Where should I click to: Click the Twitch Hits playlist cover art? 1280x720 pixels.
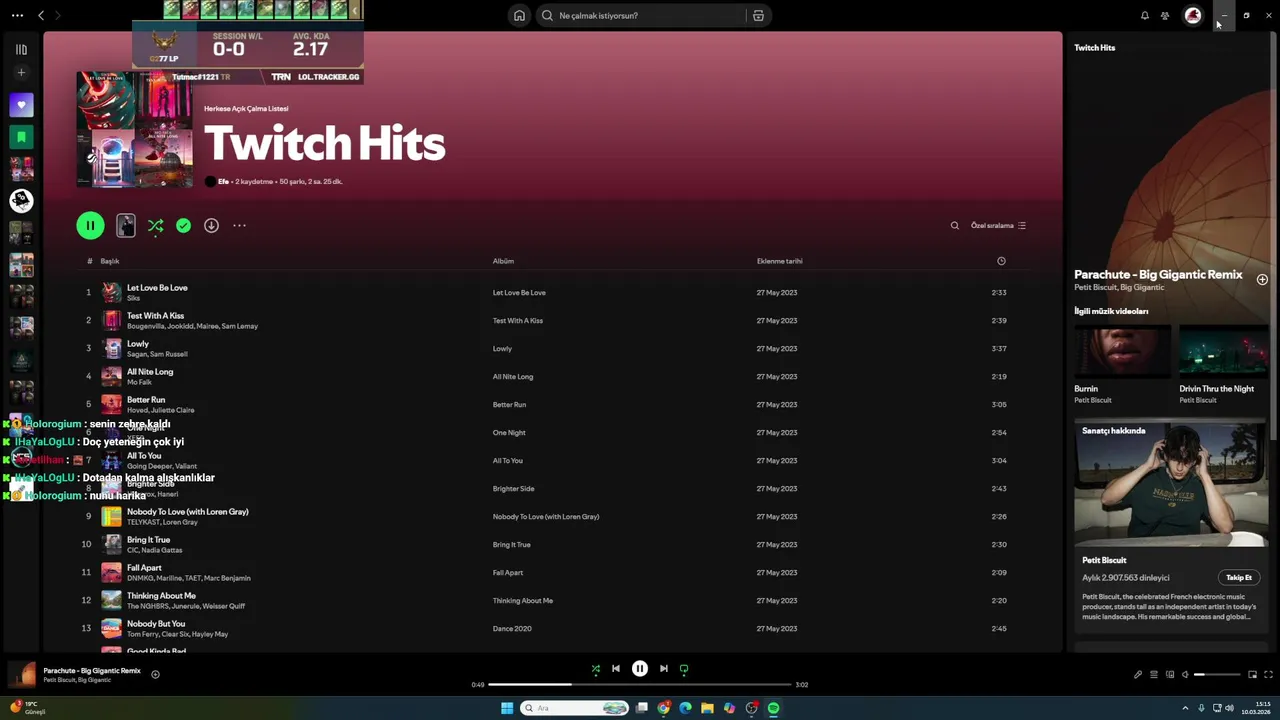click(135, 129)
